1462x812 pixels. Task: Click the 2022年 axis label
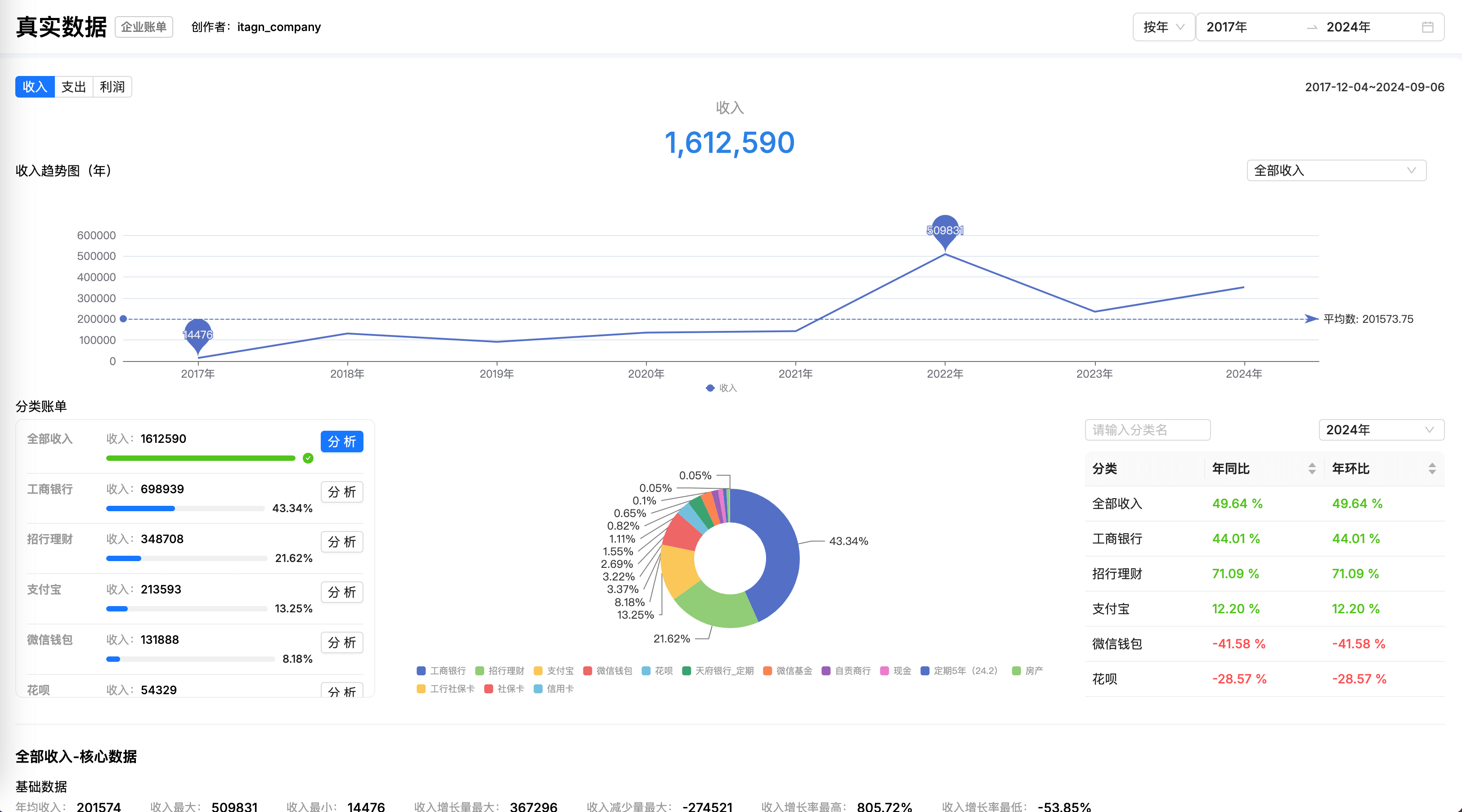[945, 374]
